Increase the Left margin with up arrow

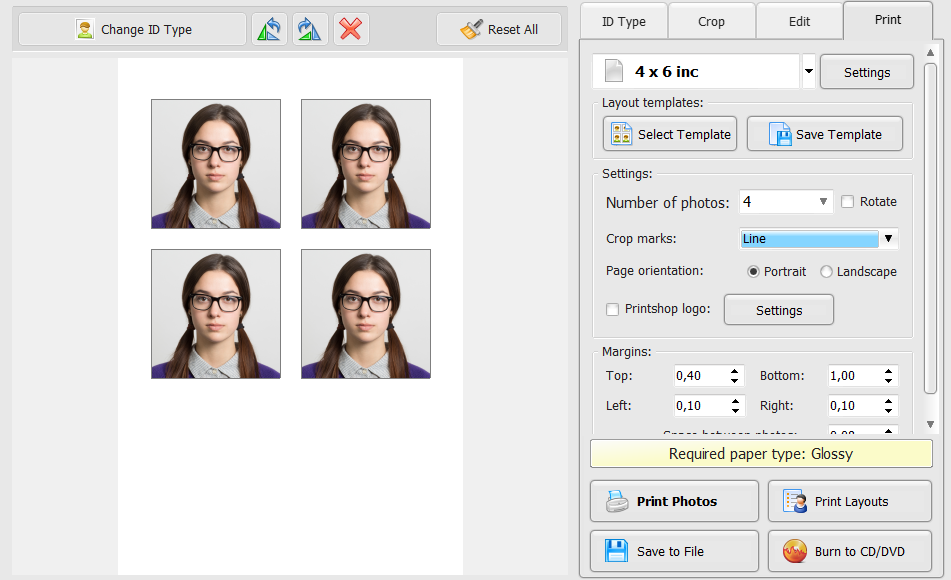click(x=735, y=400)
